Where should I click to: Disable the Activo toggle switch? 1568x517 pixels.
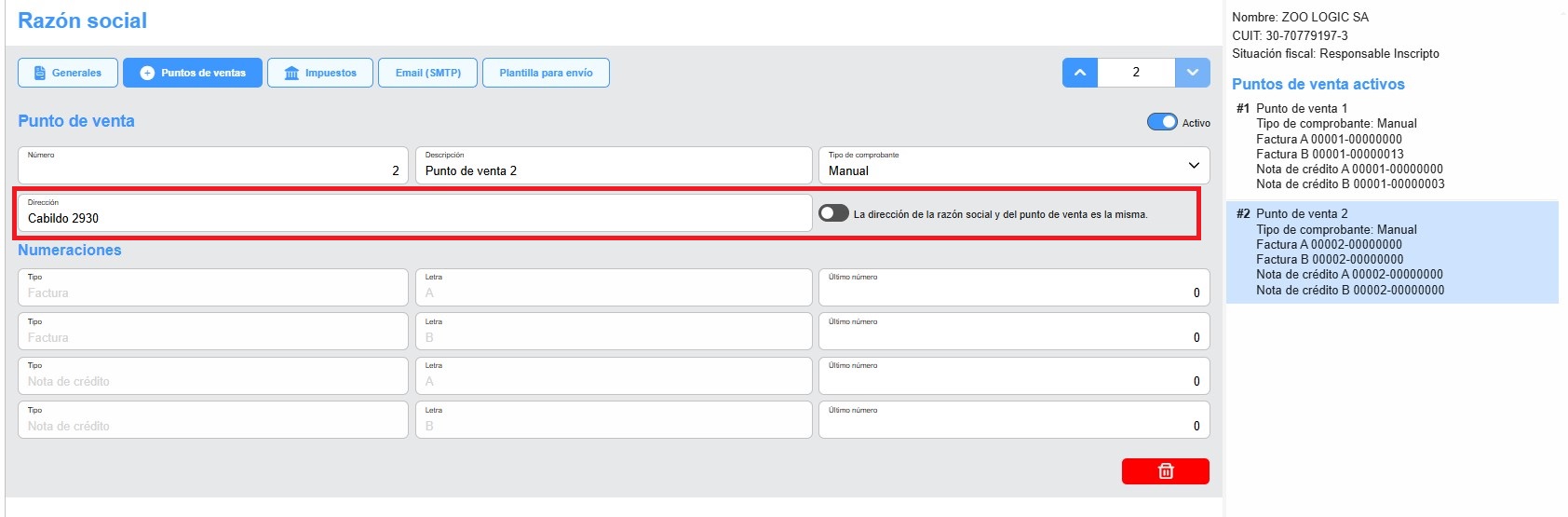coord(1162,122)
